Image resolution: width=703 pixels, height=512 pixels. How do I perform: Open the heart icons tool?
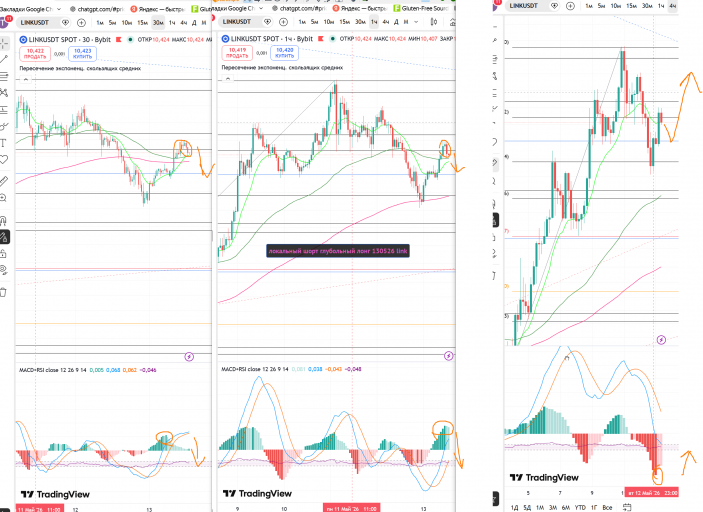pyautogui.click(x=4, y=159)
